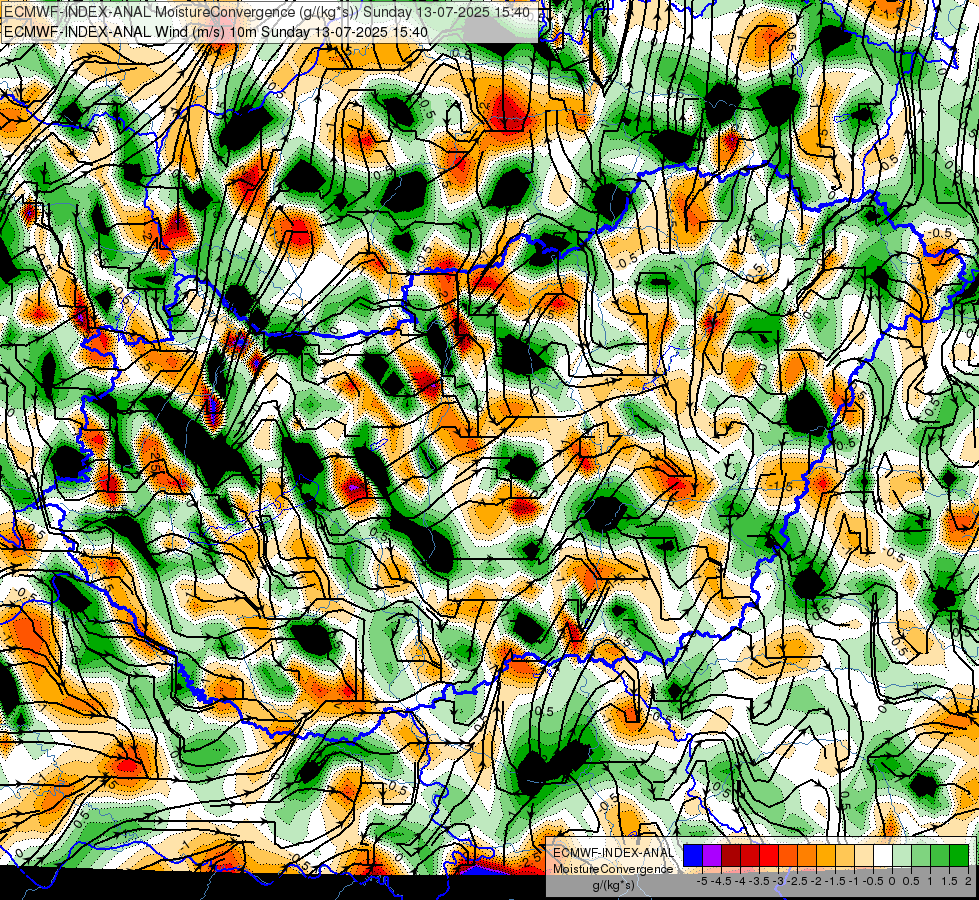Click the light green swatch between 0.5 and 1

[921, 856]
